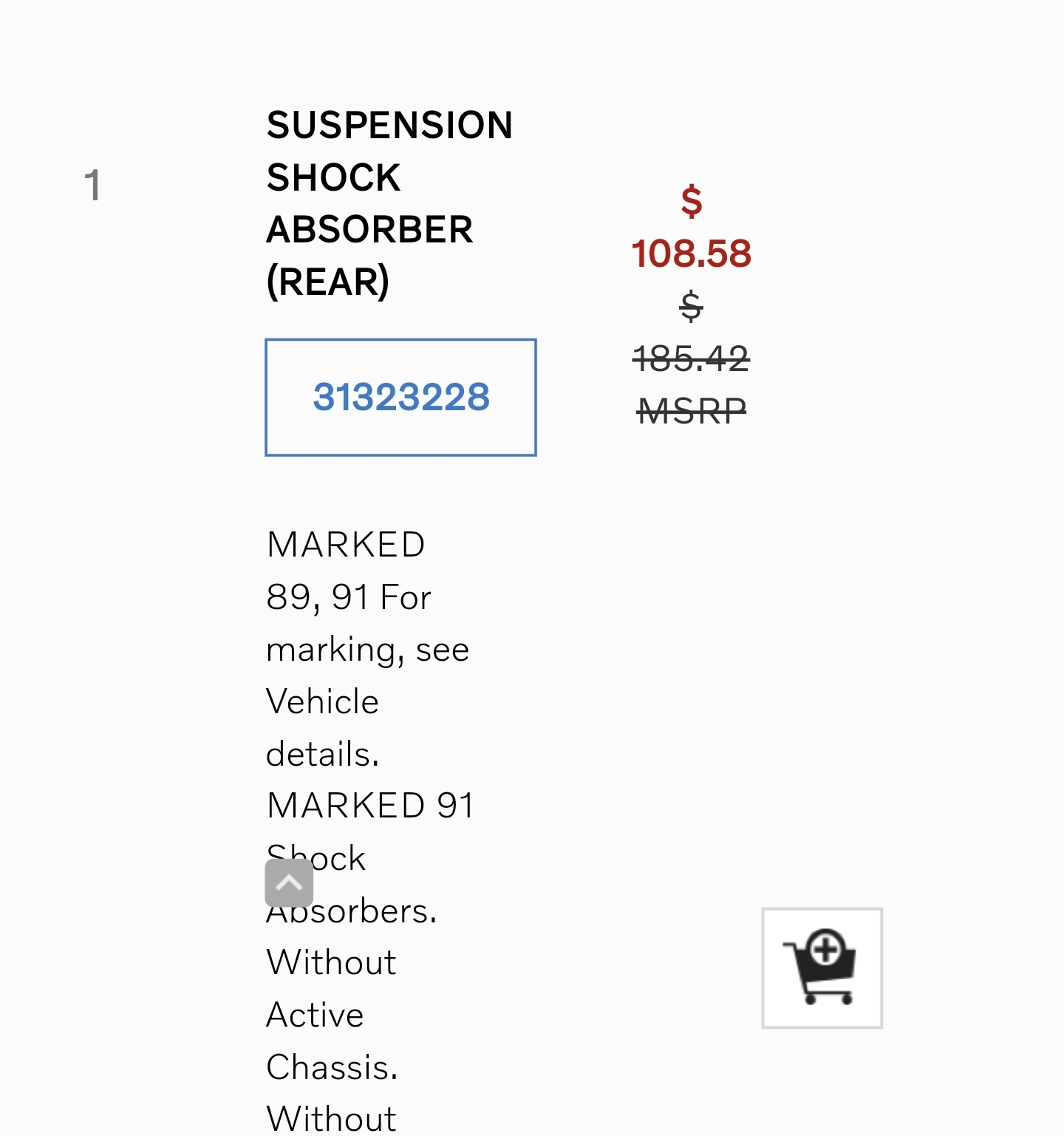This screenshot has width=1064, height=1136.
Task: Click the "Vehicle" text in description
Action: [322, 701]
